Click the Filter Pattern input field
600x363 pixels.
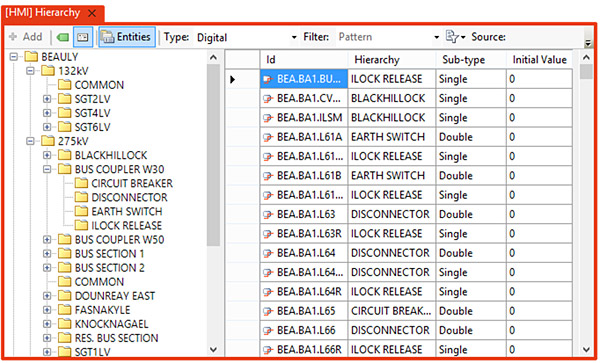click(384, 37)
